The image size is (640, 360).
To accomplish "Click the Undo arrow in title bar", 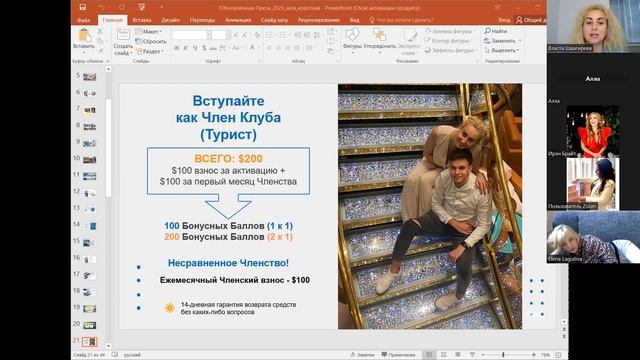I will click(102, 7).
